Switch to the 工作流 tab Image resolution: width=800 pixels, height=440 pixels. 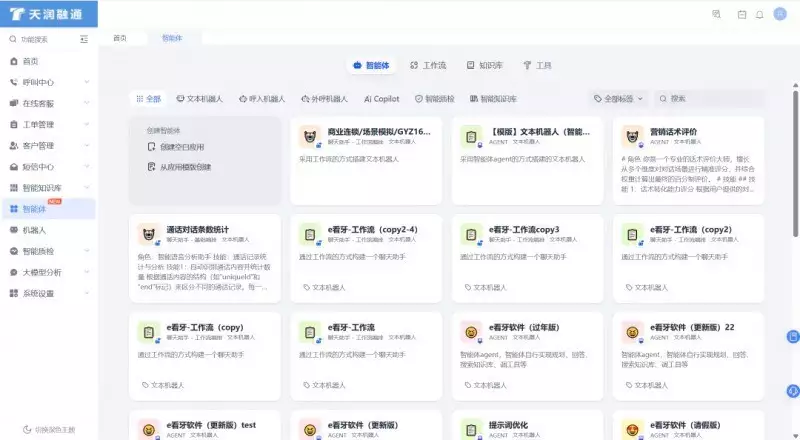[427, 65]
